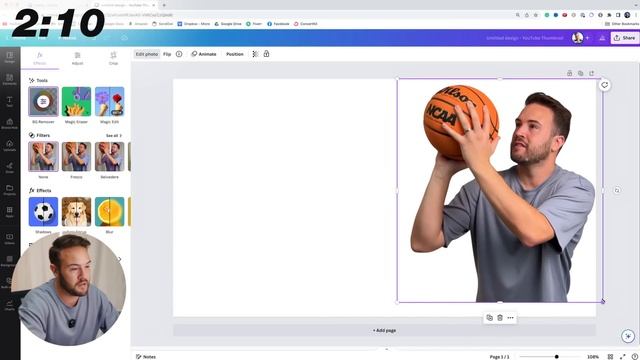Viewport: 640px width, 360px height.
Task: Click the Flip button
Action: pos(167,54)
